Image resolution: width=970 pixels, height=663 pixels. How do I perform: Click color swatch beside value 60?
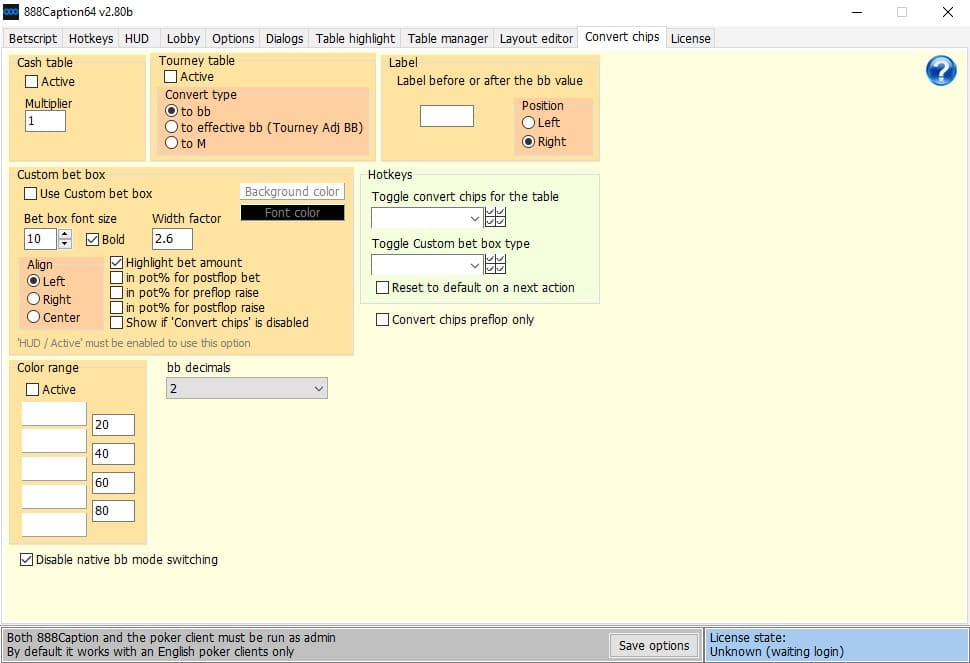tap(54, 469)
